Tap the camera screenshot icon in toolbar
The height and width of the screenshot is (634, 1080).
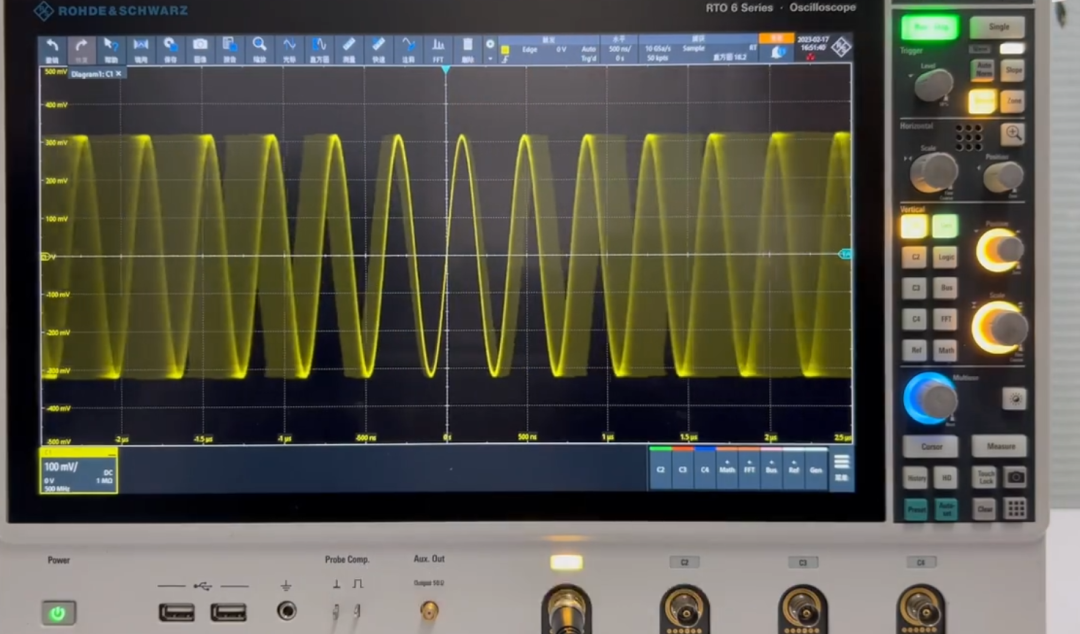point(200,49)
